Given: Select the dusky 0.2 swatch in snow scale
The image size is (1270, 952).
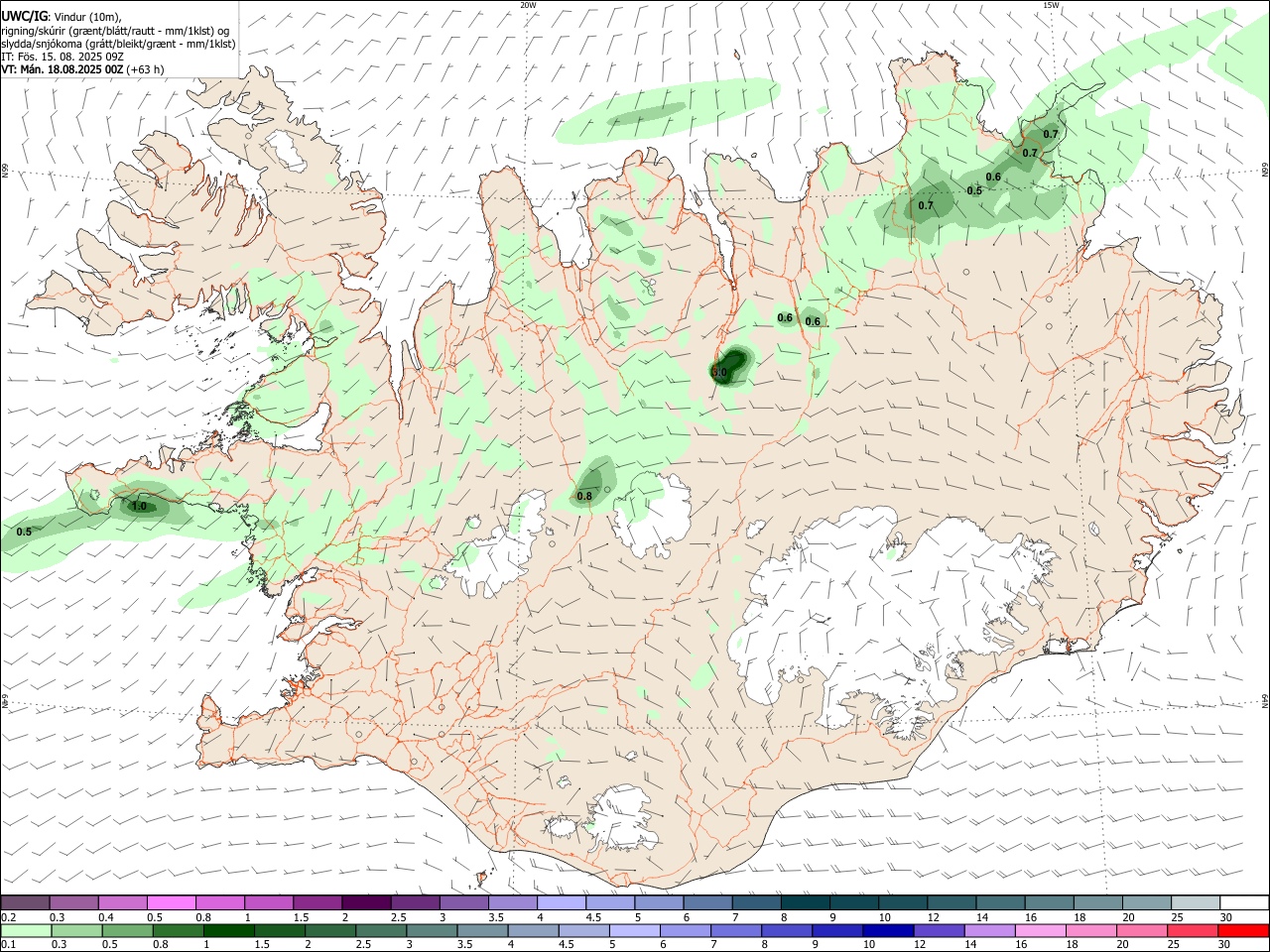Looking at the screenshot, I should coord(25,902).
